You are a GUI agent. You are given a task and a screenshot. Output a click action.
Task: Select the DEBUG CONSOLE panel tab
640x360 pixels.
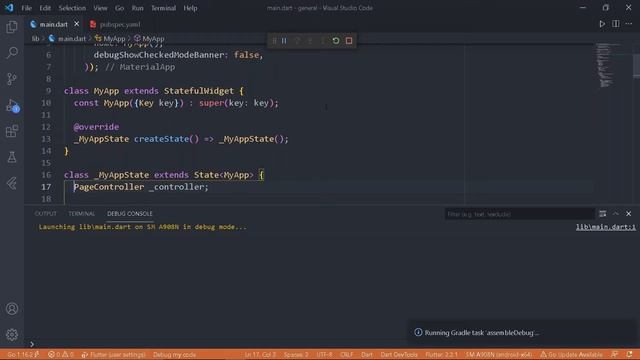click(130, 214)
